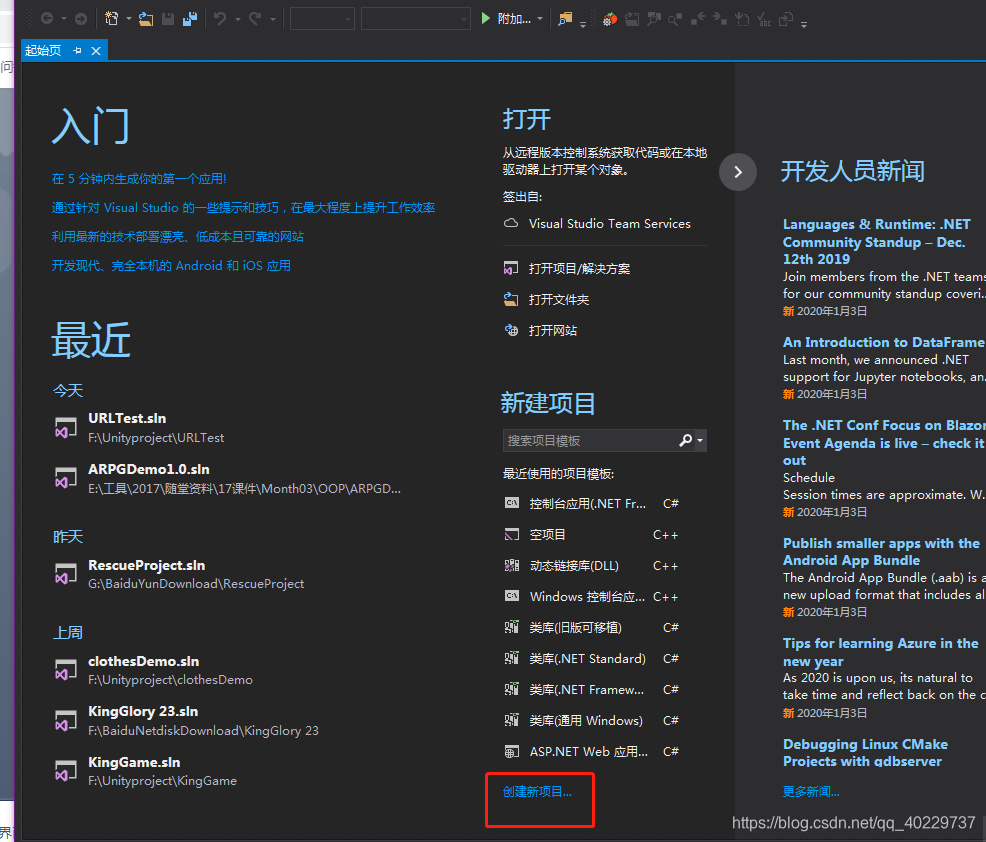Click the RescueProject.sln solution icon

(65, 574)
